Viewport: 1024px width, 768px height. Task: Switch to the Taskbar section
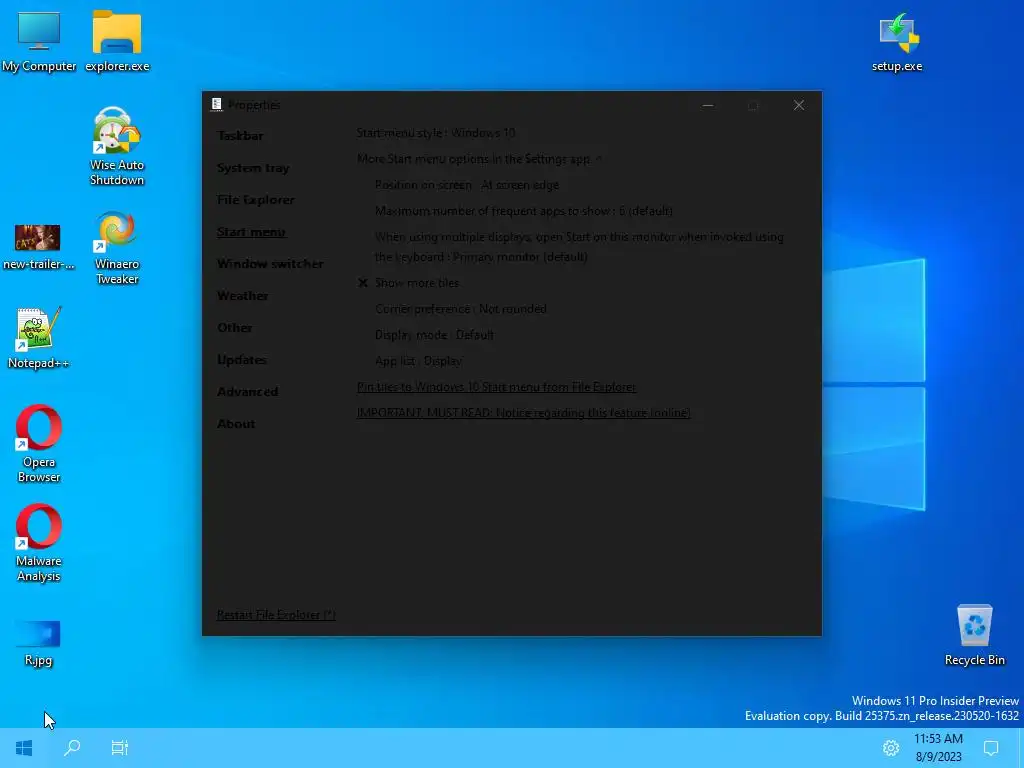[240, 136]
